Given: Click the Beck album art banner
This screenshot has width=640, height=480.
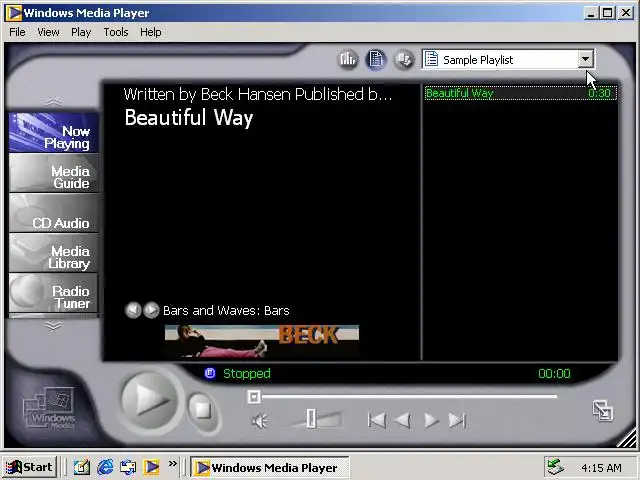Looking at the screenshot, I should coord(262,341).
